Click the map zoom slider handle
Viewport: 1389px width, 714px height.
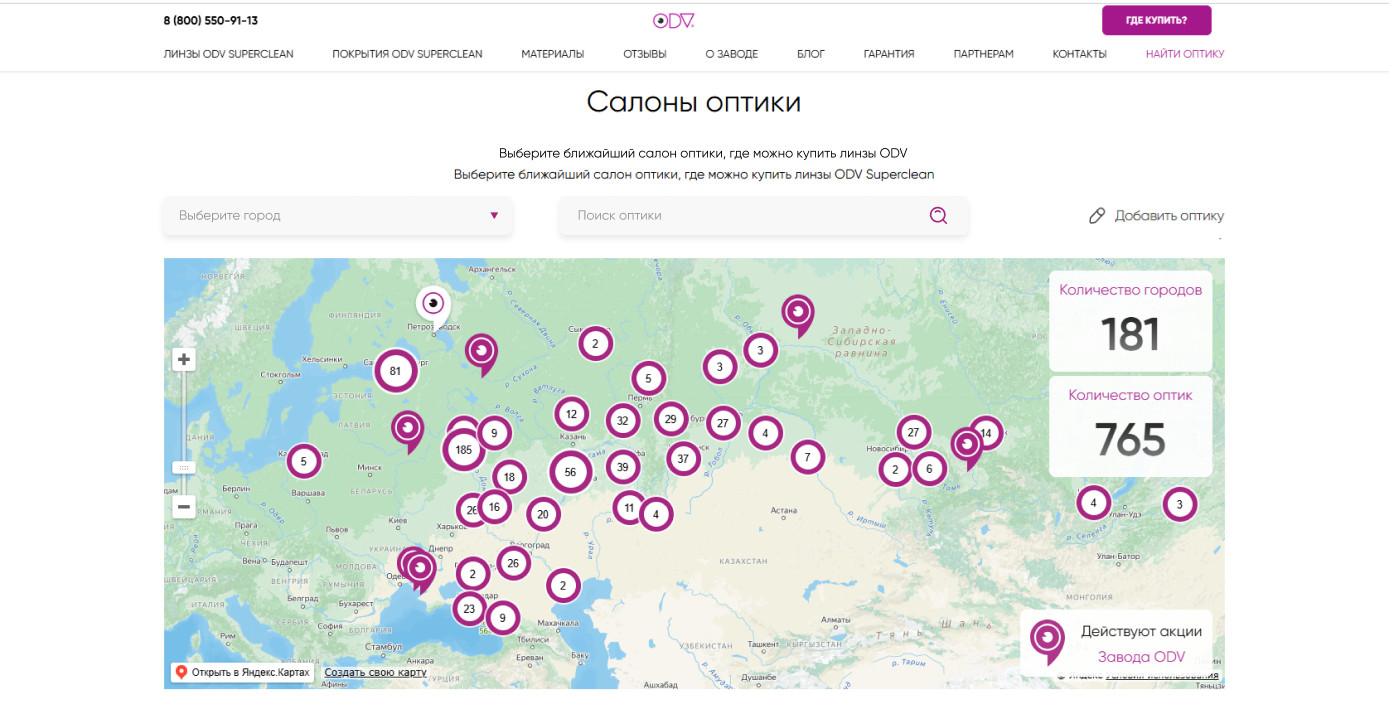point(184,468)
